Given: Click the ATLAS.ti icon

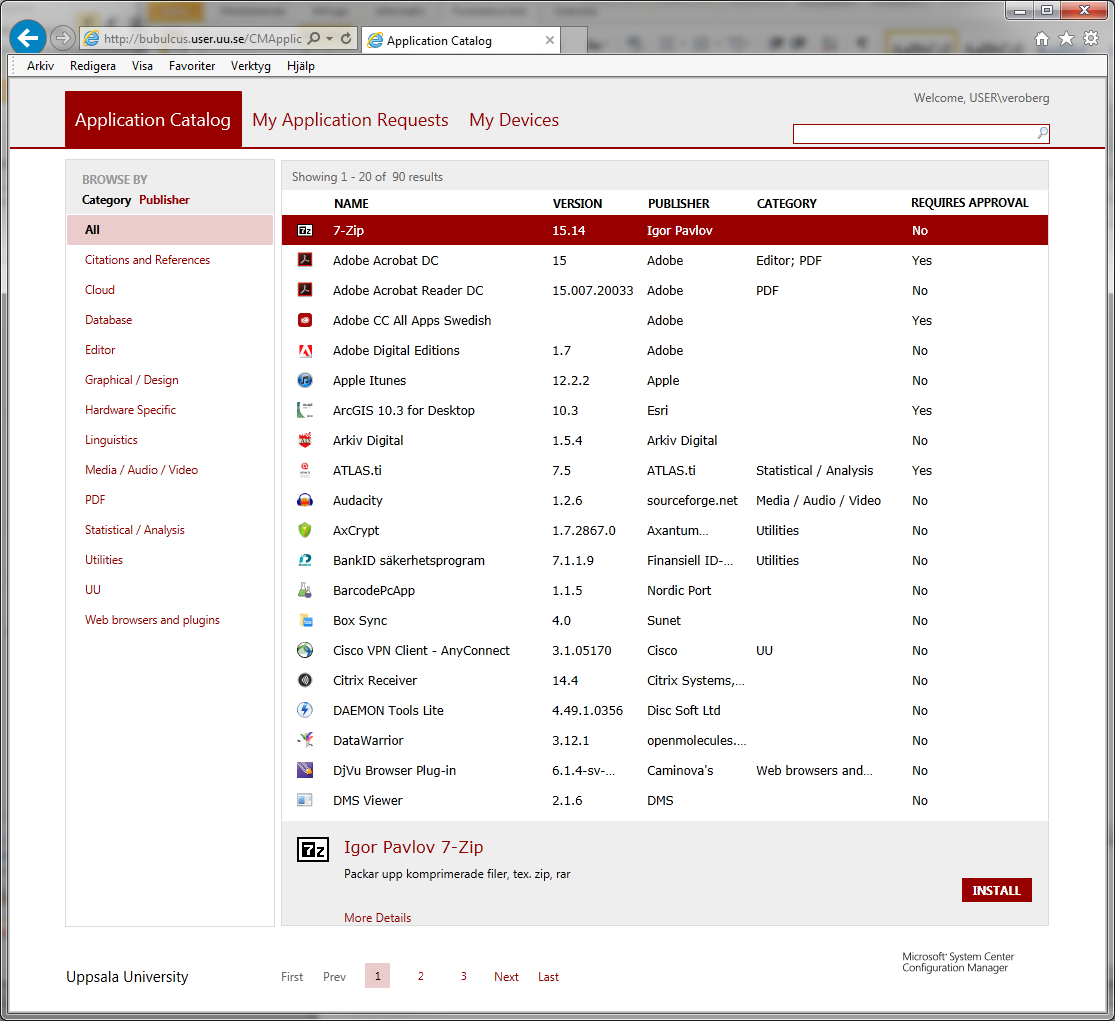Looking at the screenshot, I should click(x=305, y=470).
